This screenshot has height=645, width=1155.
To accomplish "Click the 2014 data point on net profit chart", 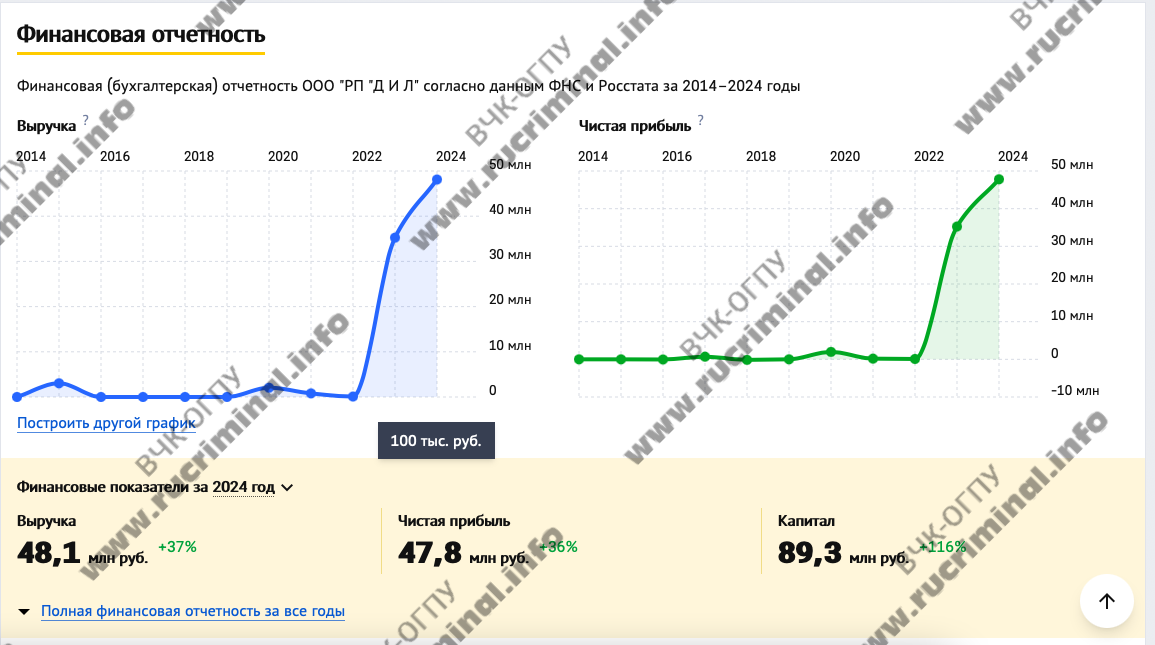I will point(579,359).
